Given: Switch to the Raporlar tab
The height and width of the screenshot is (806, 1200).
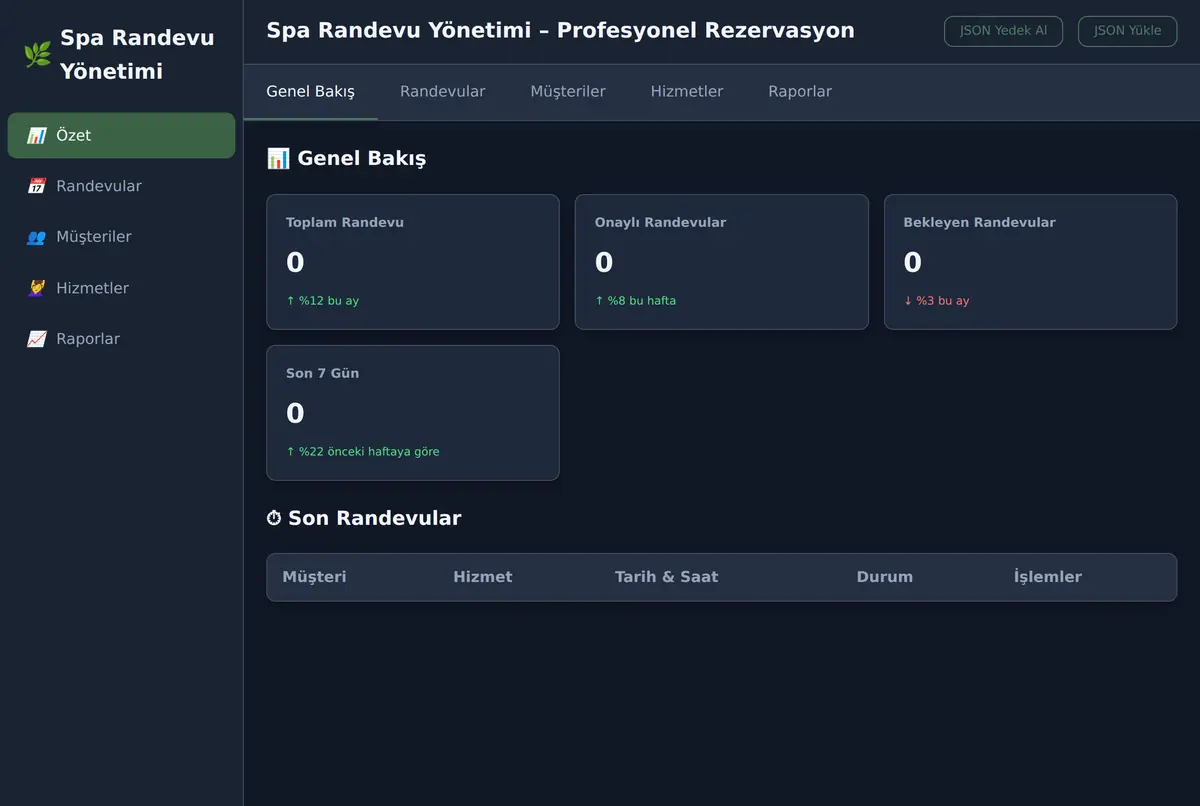Looking at the screenshot, I should (800, 92).
